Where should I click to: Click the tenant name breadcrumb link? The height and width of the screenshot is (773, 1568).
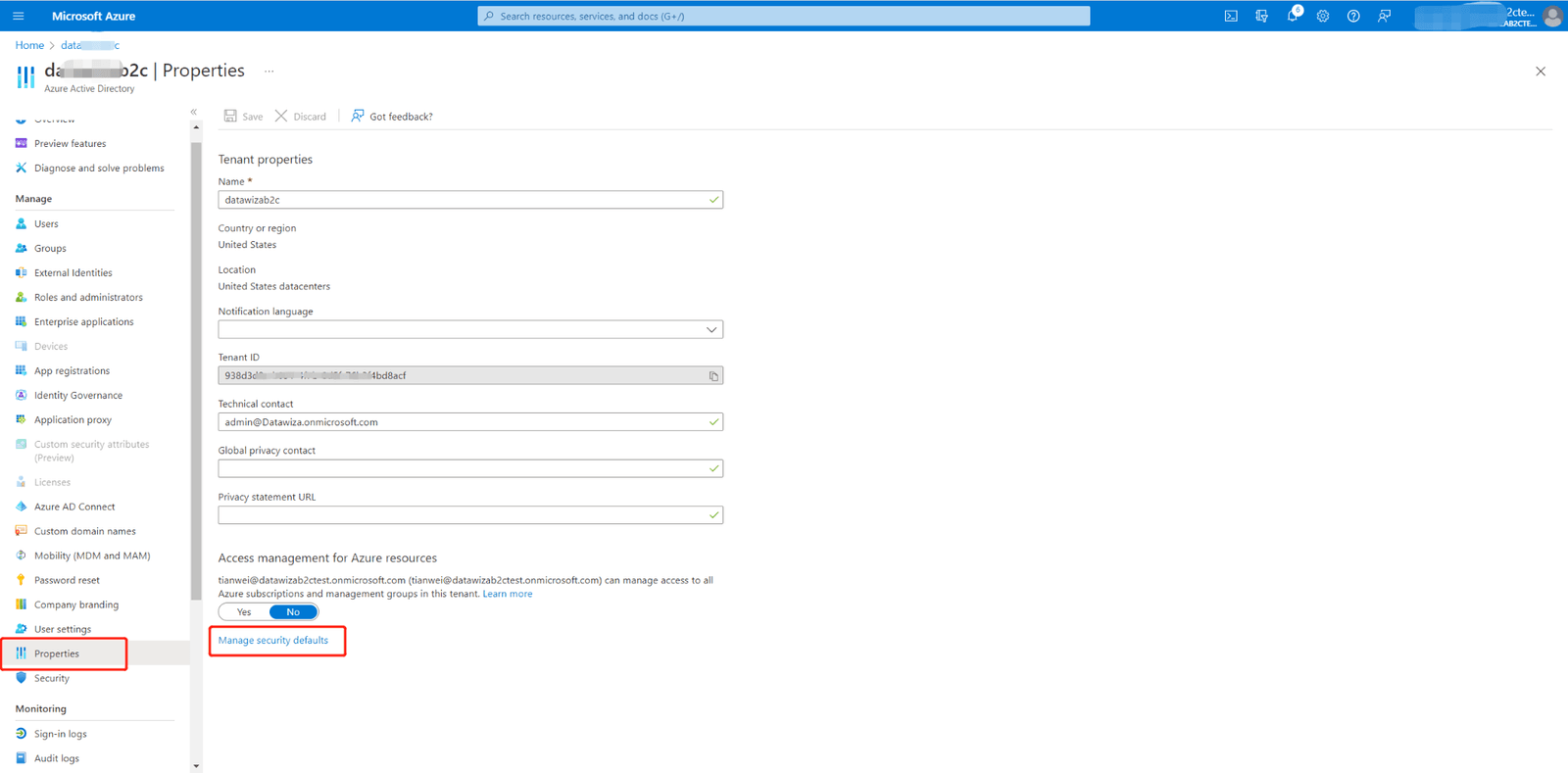click(90, 45)
